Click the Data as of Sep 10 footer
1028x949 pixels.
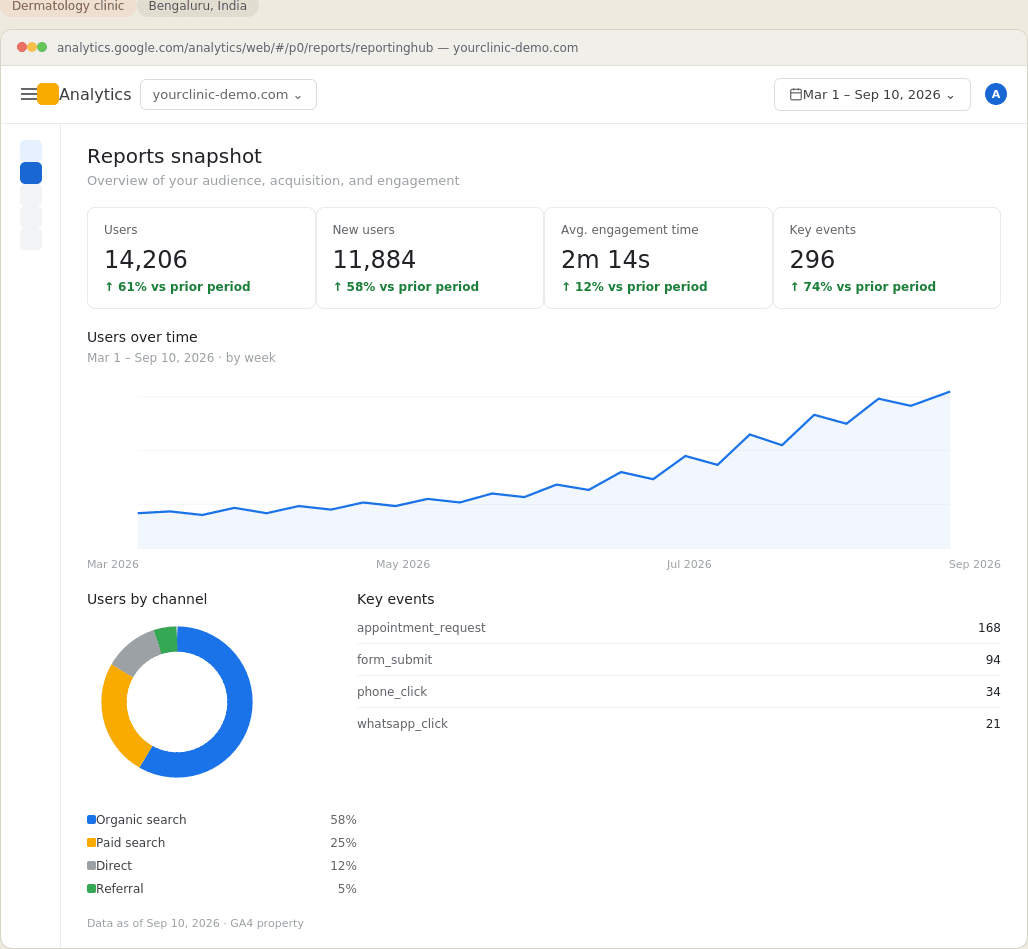coord(195,923)
